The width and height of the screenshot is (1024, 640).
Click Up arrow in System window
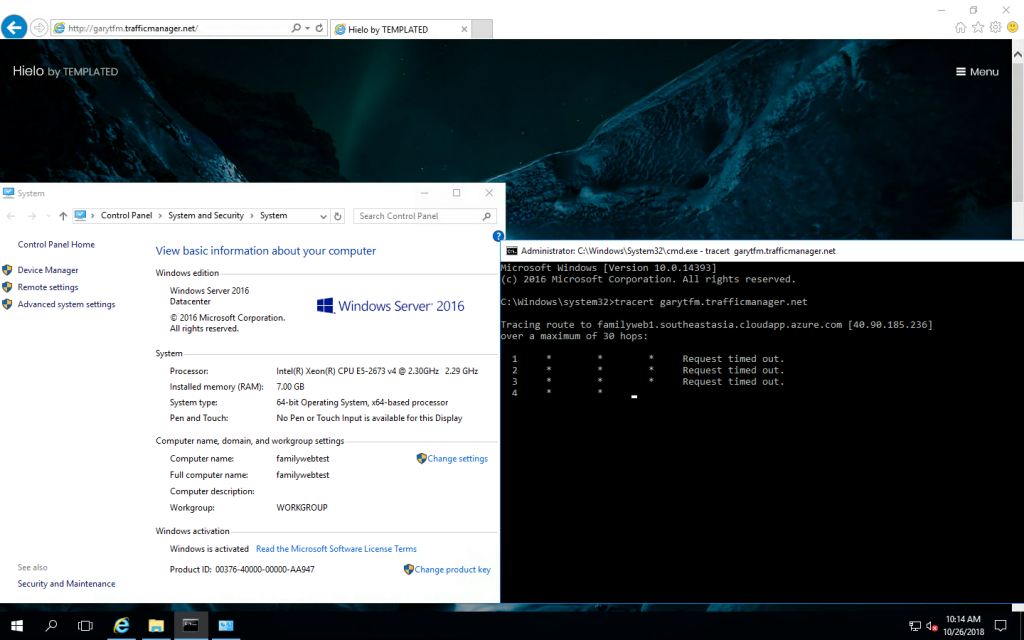[x=63, y=216]
